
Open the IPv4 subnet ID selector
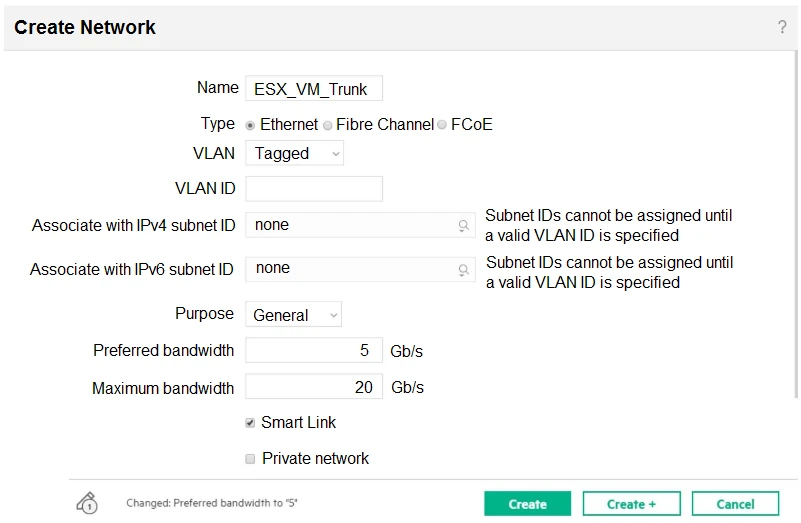350,226
